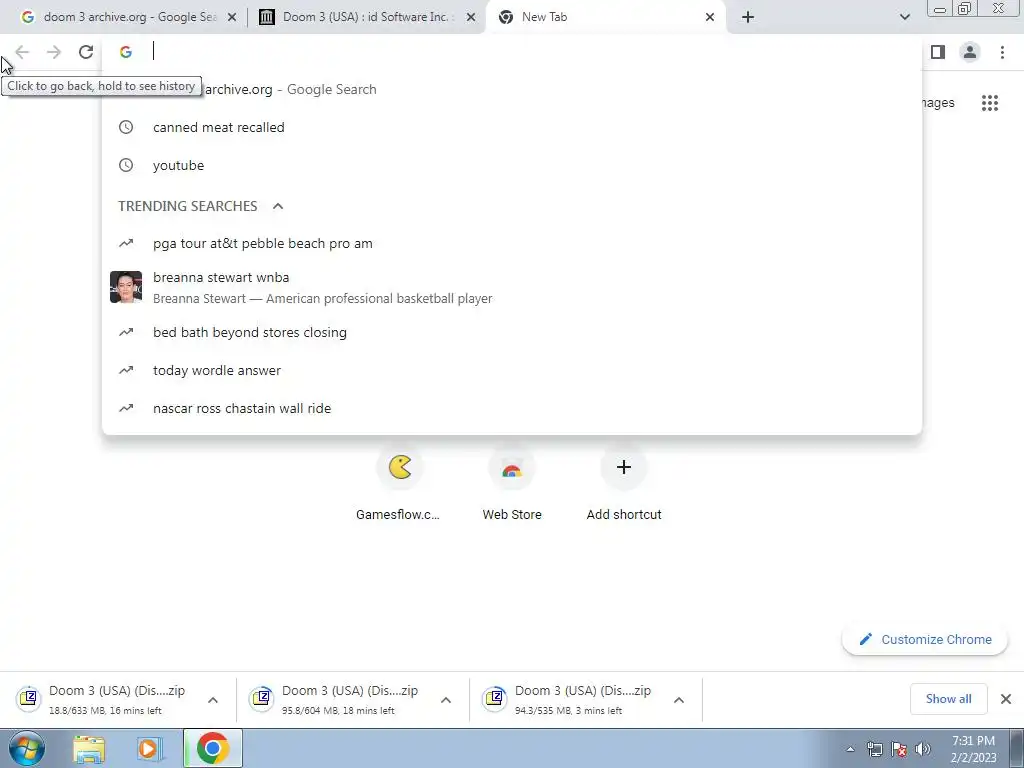
Task: Select 'nascar ross chastain wall ride'
Action: tap(512, 408)
